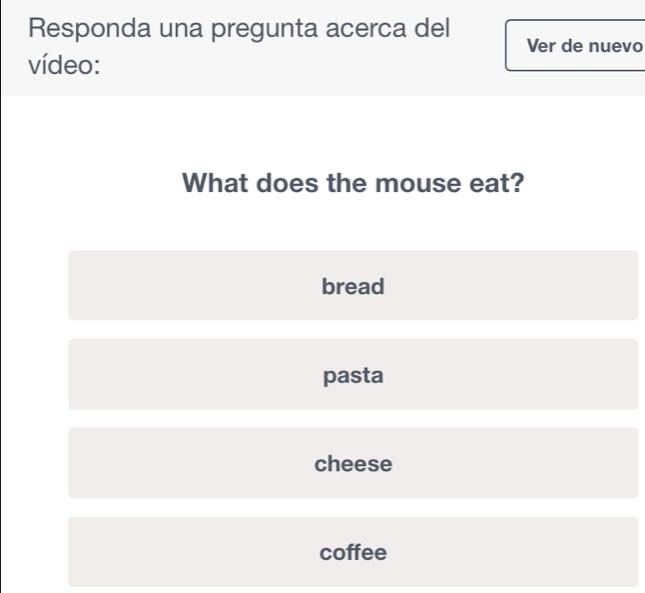Viewport: 645px width, 593px height.
Task: Click the 'Ver de nuevo' button
Action: (x=576, y=46)
